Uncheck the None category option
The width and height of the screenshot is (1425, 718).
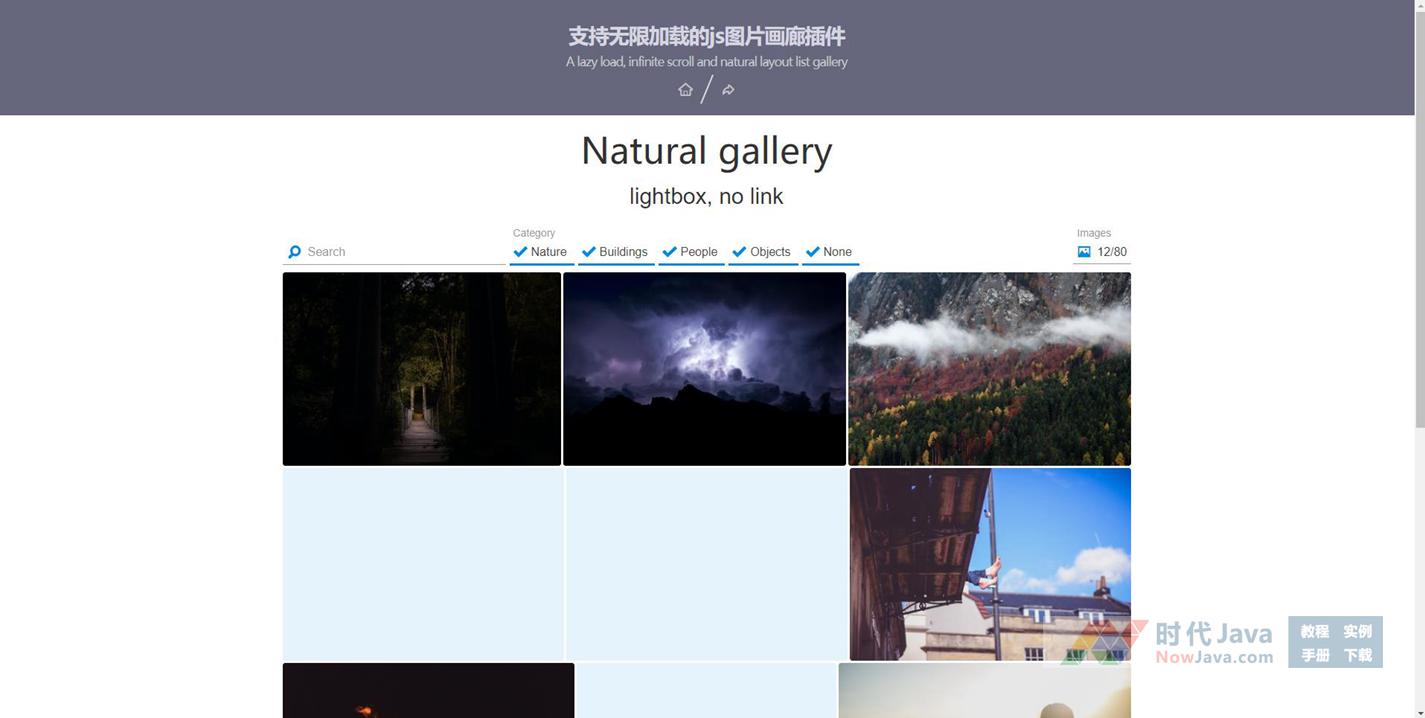(x=829, y=252)
